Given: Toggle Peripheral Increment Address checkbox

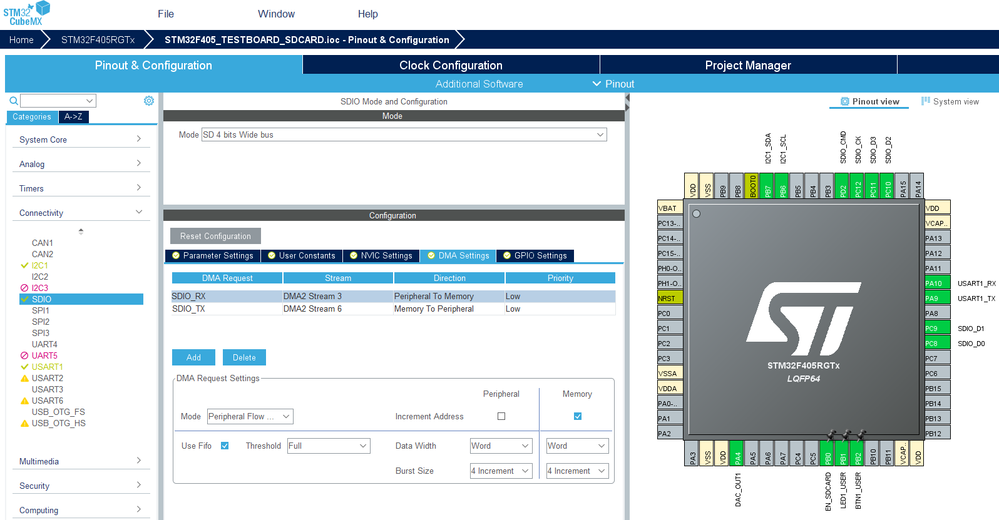Looking at the screenshot, I should click(501, 416).
